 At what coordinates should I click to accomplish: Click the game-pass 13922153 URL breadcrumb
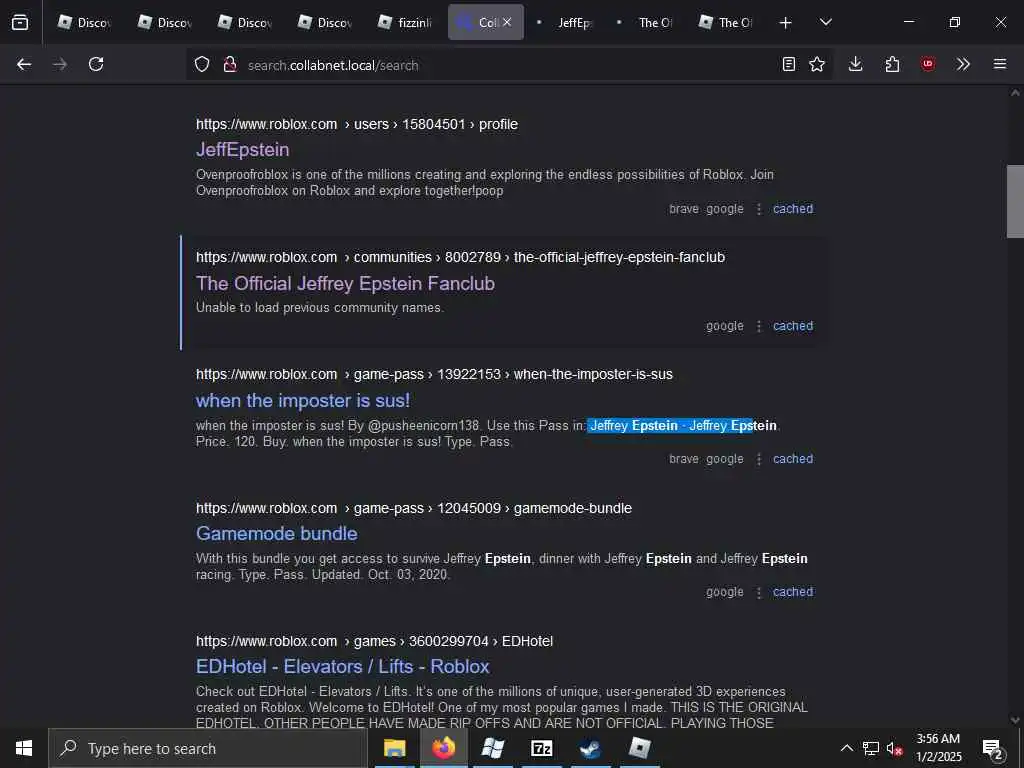point(434,374)
